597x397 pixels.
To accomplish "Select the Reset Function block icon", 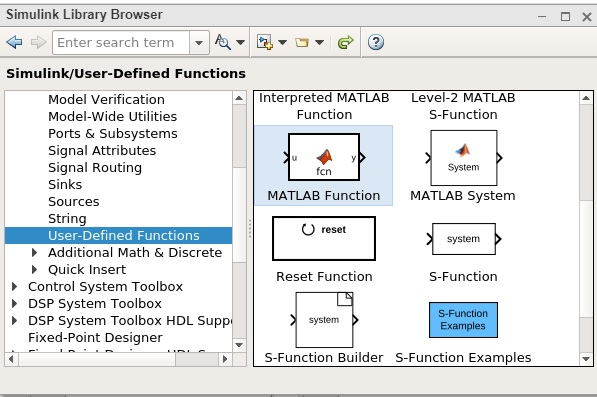I will click(x=324, y=239).
